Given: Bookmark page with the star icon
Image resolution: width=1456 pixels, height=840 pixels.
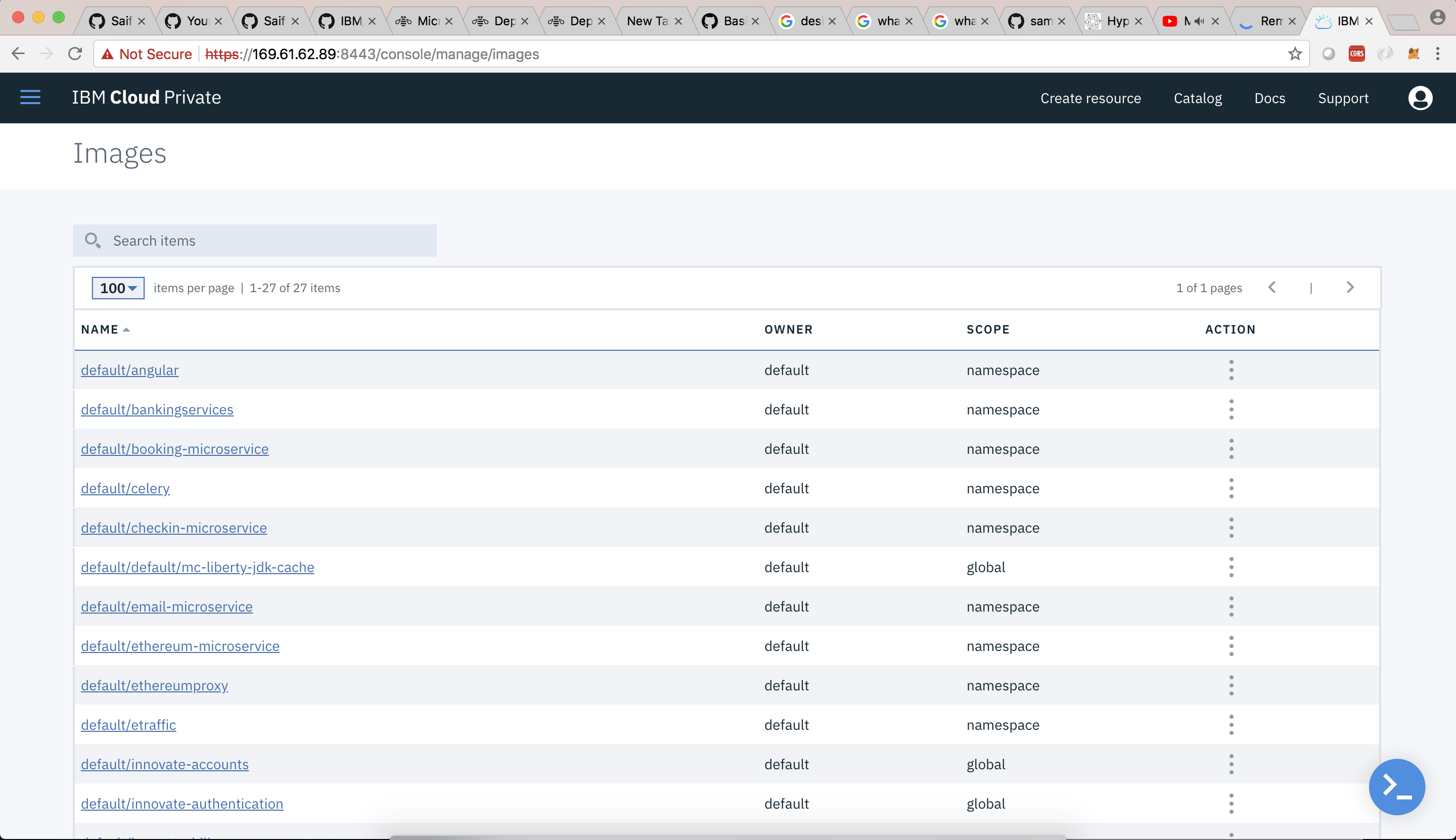Looking at the screenshot, I should [x=1294, y=54].
